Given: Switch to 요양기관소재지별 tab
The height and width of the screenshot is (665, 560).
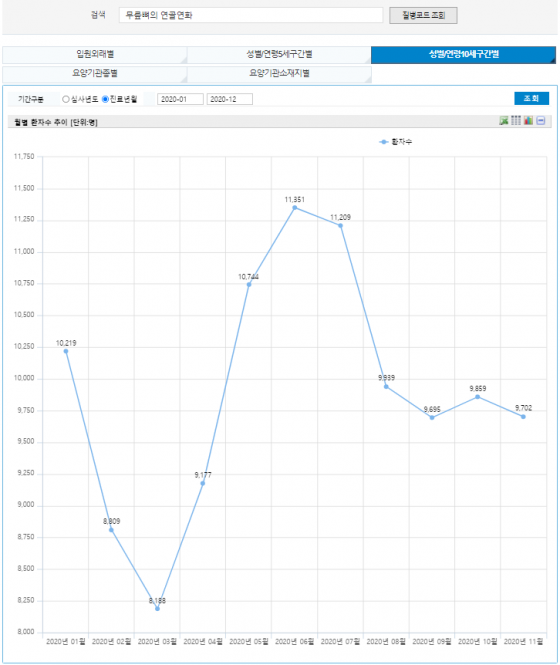Looking at the screenshot, I should (279, 74).
